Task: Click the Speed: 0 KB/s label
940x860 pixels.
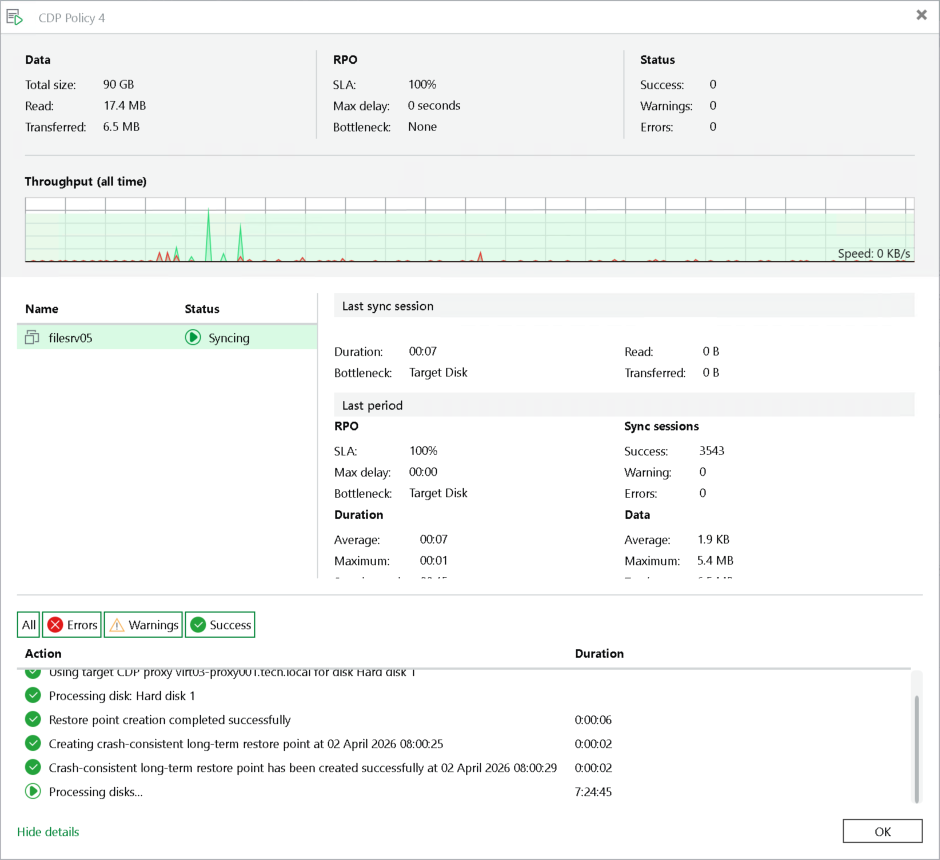Action: (873, 254)
